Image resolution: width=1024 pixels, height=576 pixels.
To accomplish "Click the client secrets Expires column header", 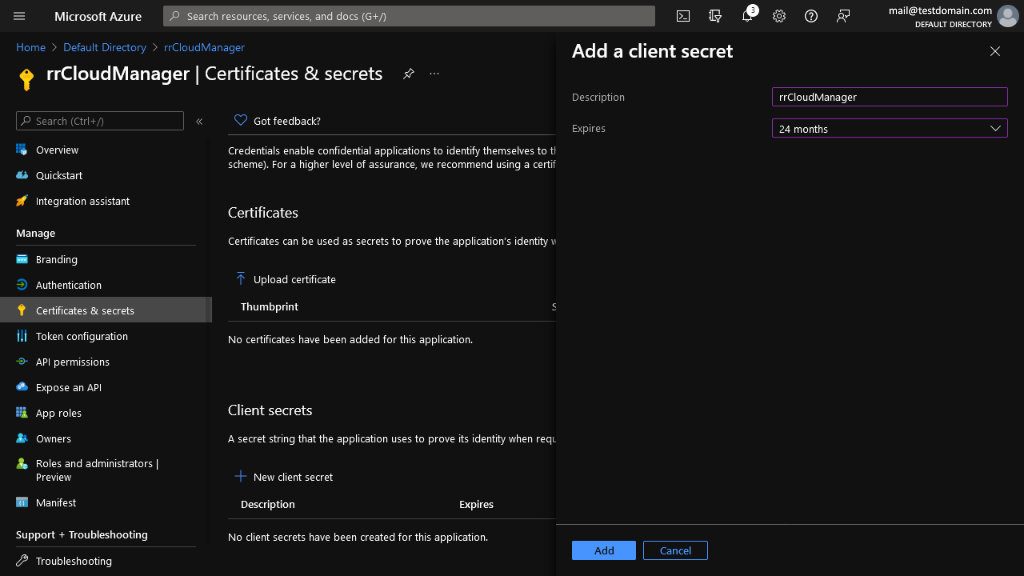I will tap(476, 504).
